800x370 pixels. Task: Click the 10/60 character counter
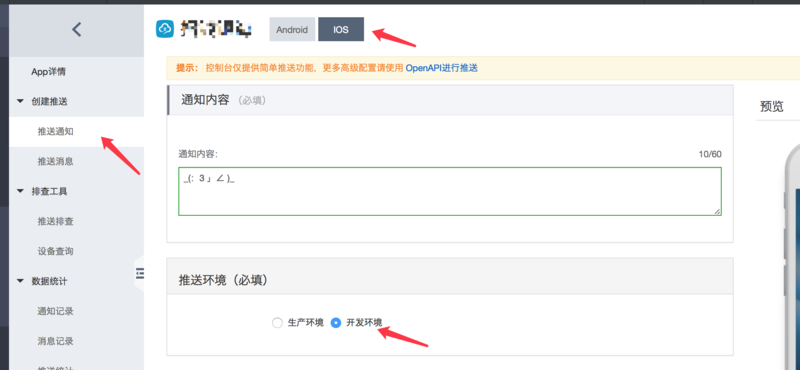710,154
